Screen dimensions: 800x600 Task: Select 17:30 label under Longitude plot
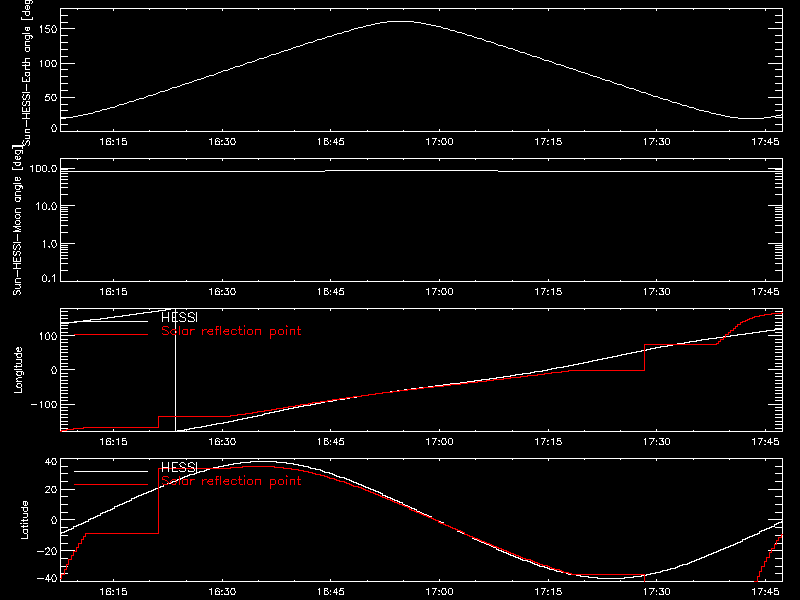coord(657,441)
